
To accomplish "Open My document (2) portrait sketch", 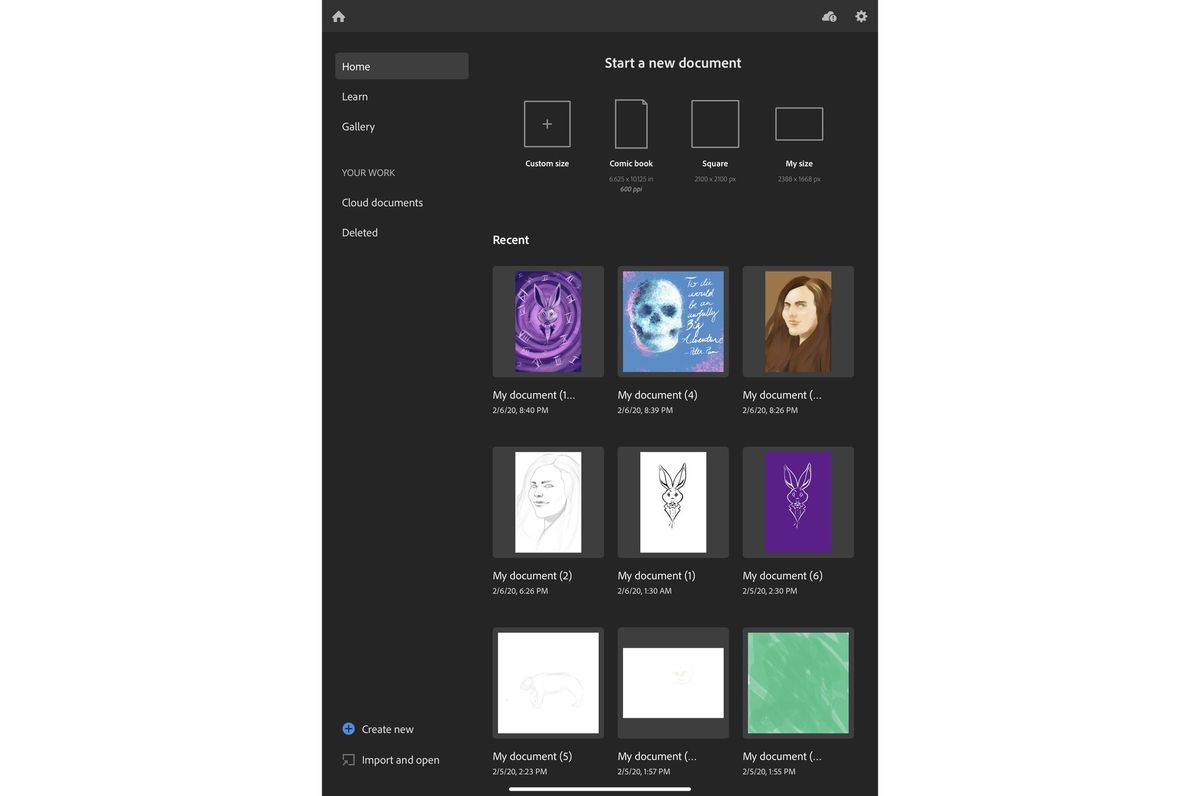I will (548, 501).
